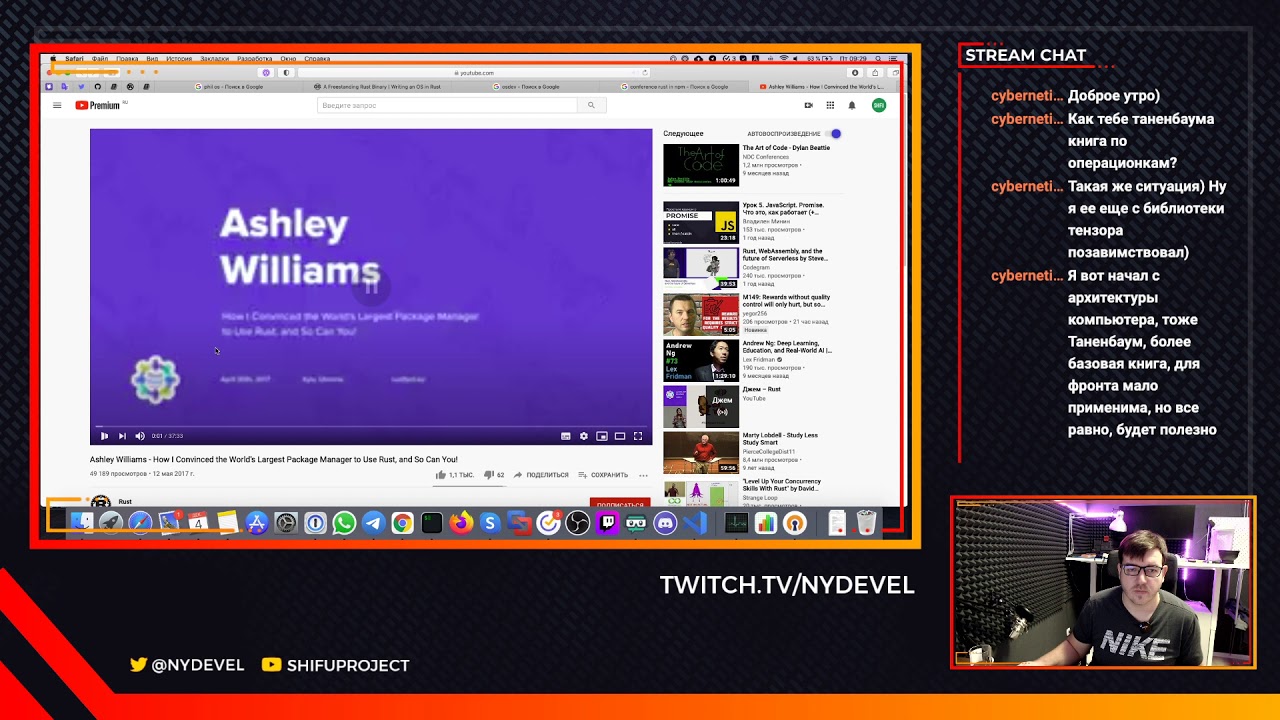Open the green account avatar menu
The width and height of the screenshot is (1280, 720).
(x=878, y=105)
